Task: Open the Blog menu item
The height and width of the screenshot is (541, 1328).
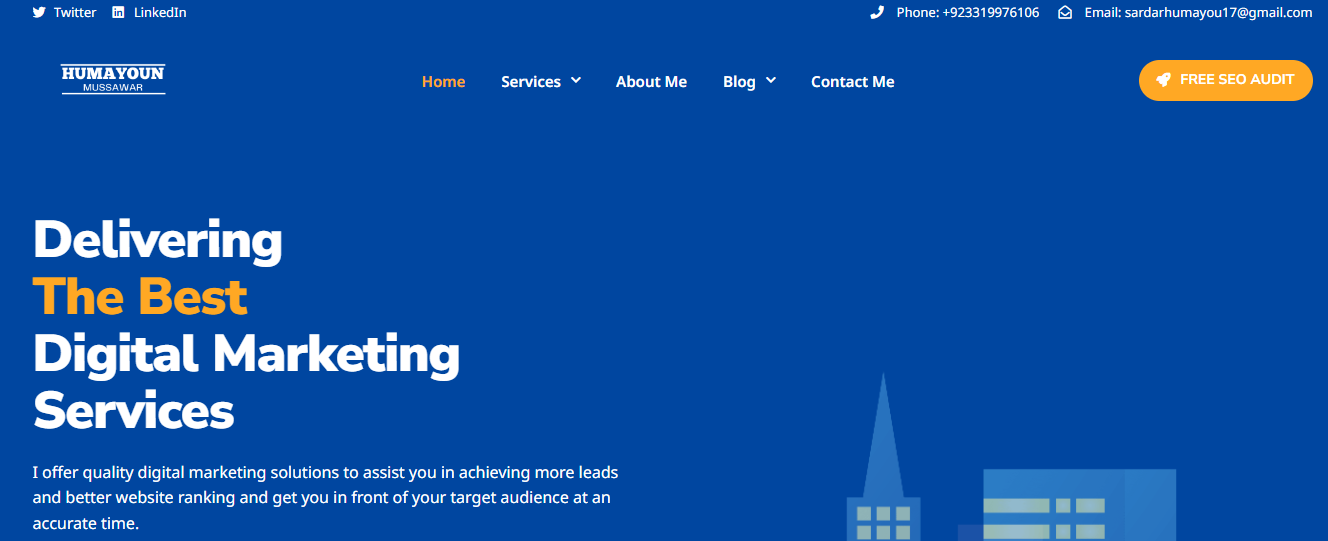Action: tap(739, 82)
